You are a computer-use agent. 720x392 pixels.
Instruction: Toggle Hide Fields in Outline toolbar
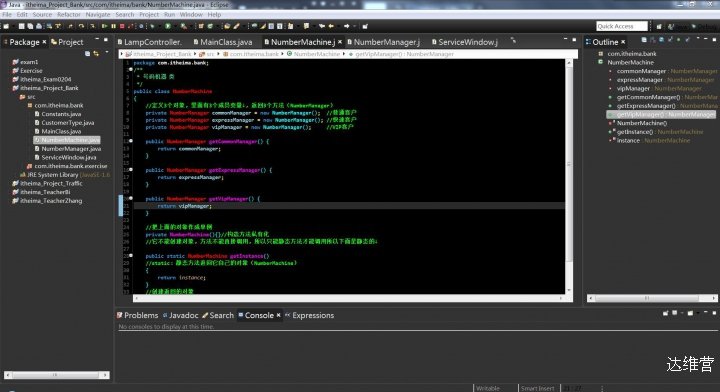point(661,40)
